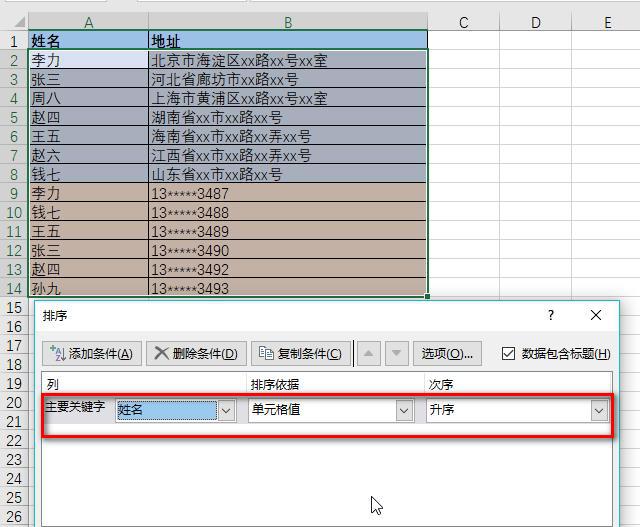Viewport: 640px width, 527px height.
Task: Select column B header
Action: coord(288,22)
